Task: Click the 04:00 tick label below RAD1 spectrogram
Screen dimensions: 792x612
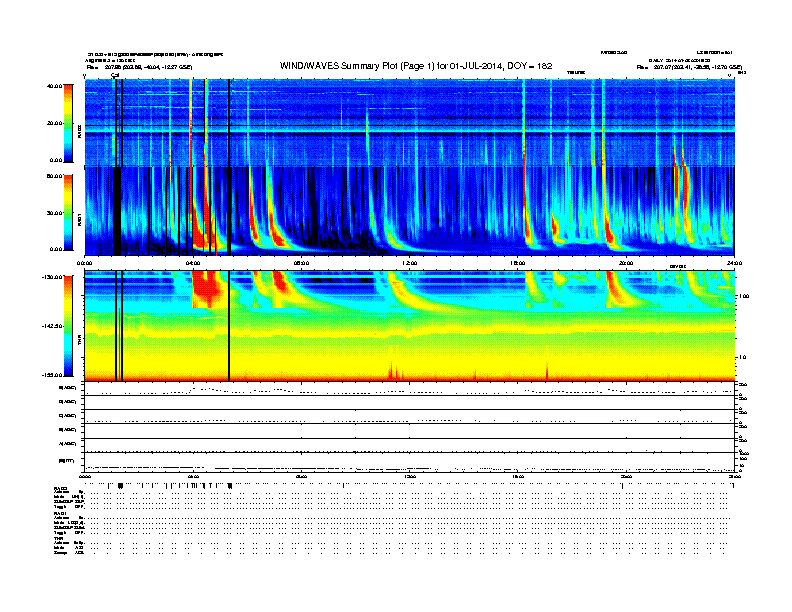Action: (193, 263)
